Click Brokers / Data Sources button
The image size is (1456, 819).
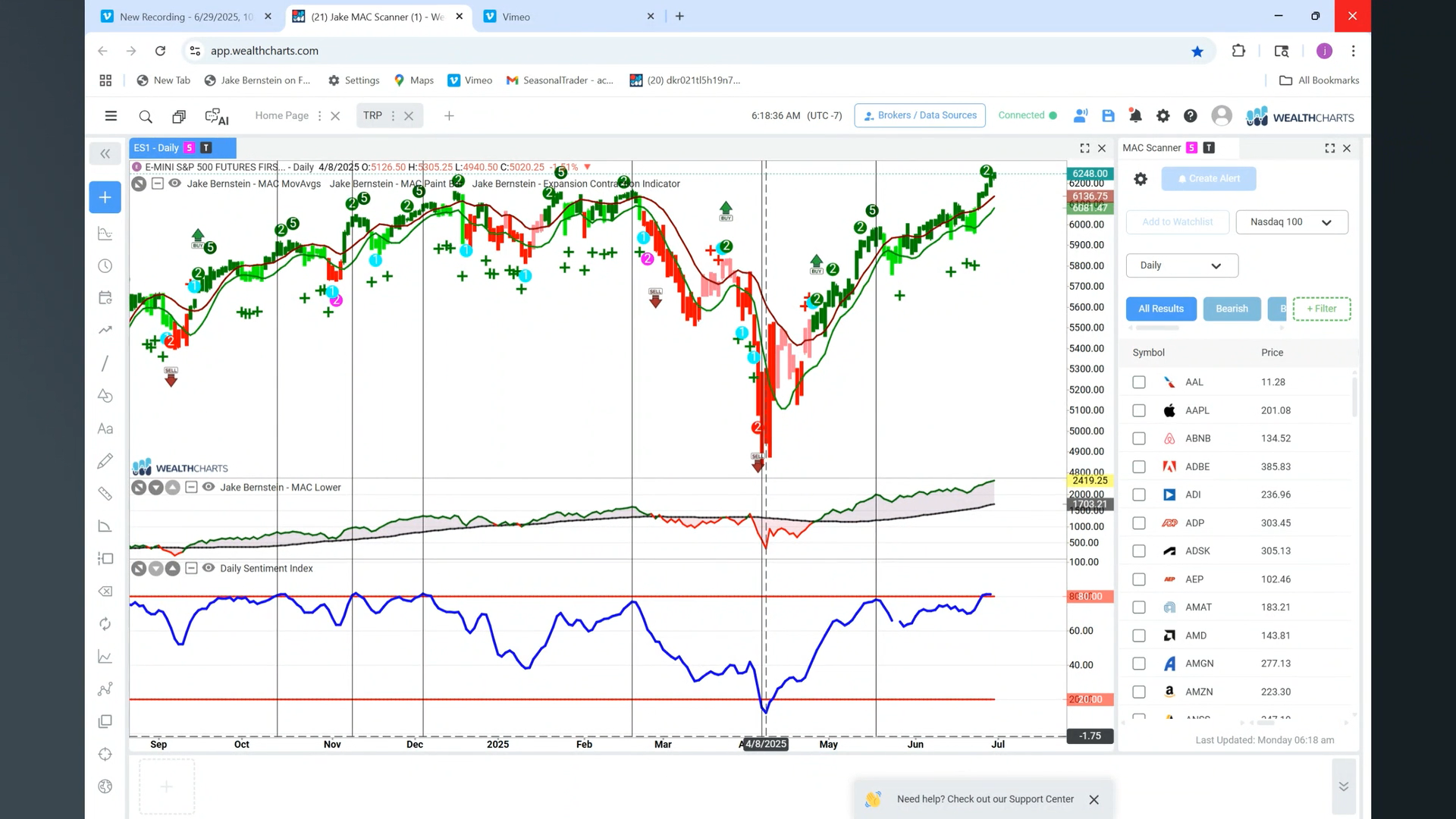pos(920,115)
